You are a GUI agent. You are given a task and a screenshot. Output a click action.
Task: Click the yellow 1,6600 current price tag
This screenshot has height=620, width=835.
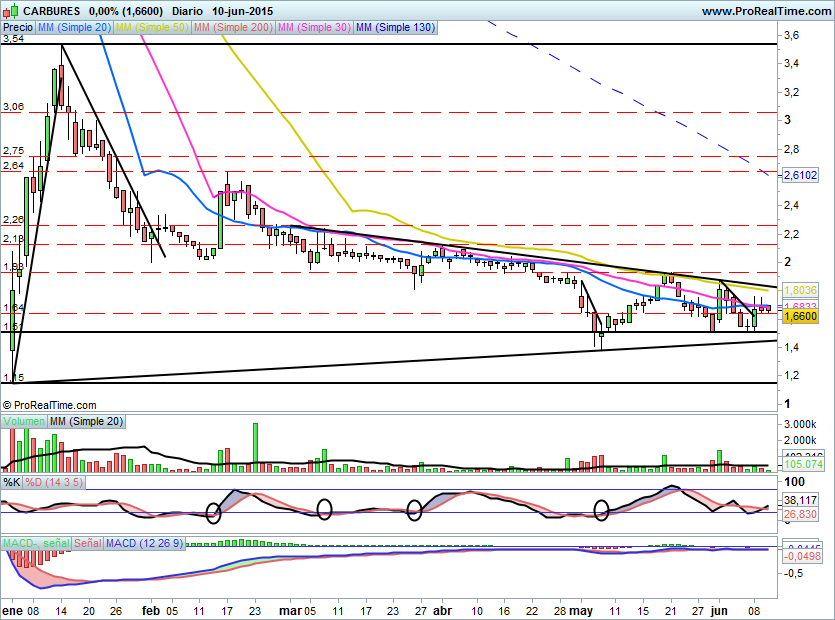click(800, 316)
